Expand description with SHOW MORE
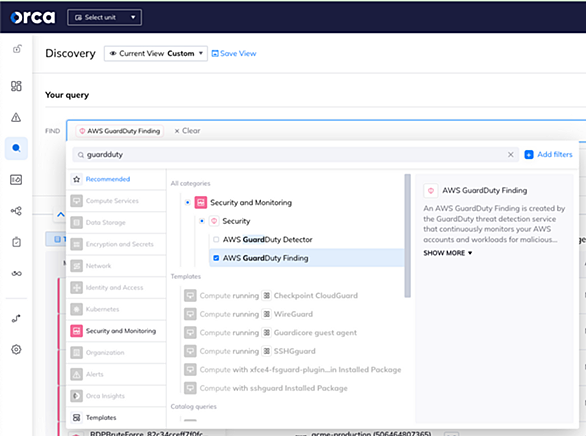This screenshot has height=436, width=586. tap(447, 253)
